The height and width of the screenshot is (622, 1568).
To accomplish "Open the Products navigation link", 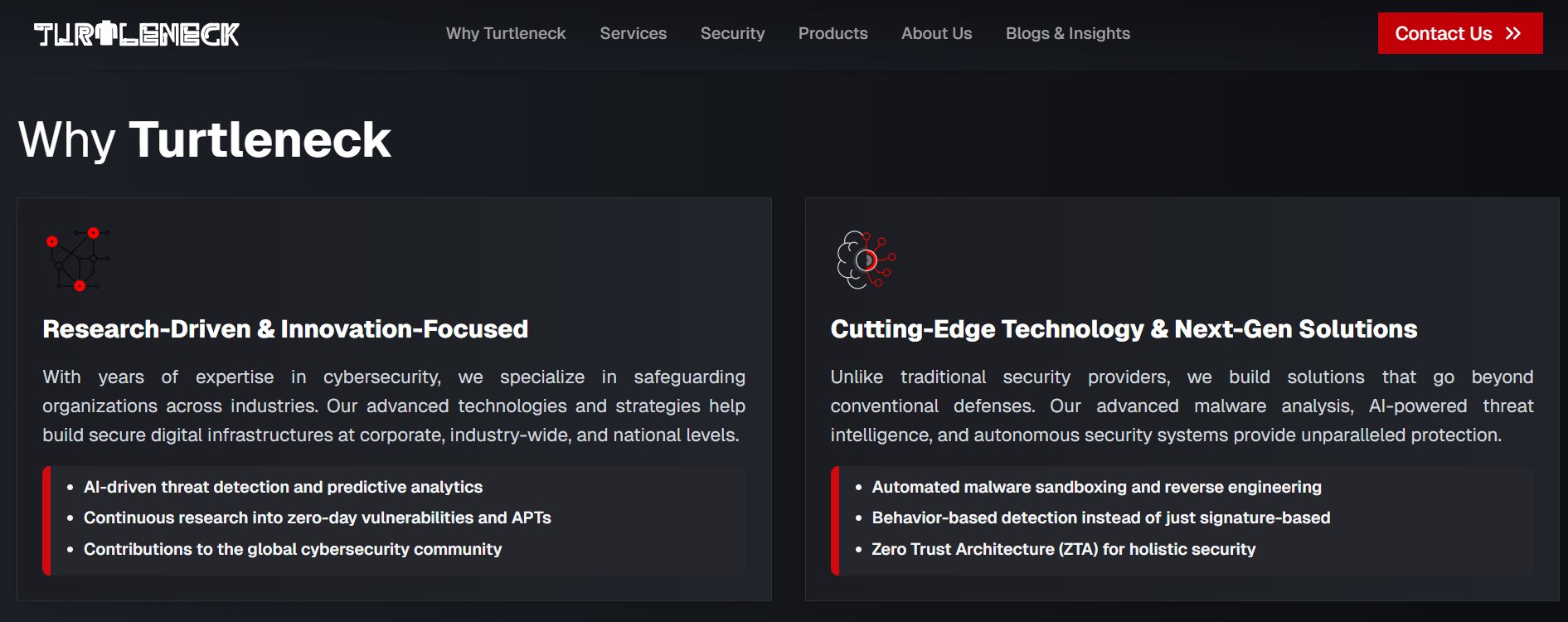I will coord(833,33).
